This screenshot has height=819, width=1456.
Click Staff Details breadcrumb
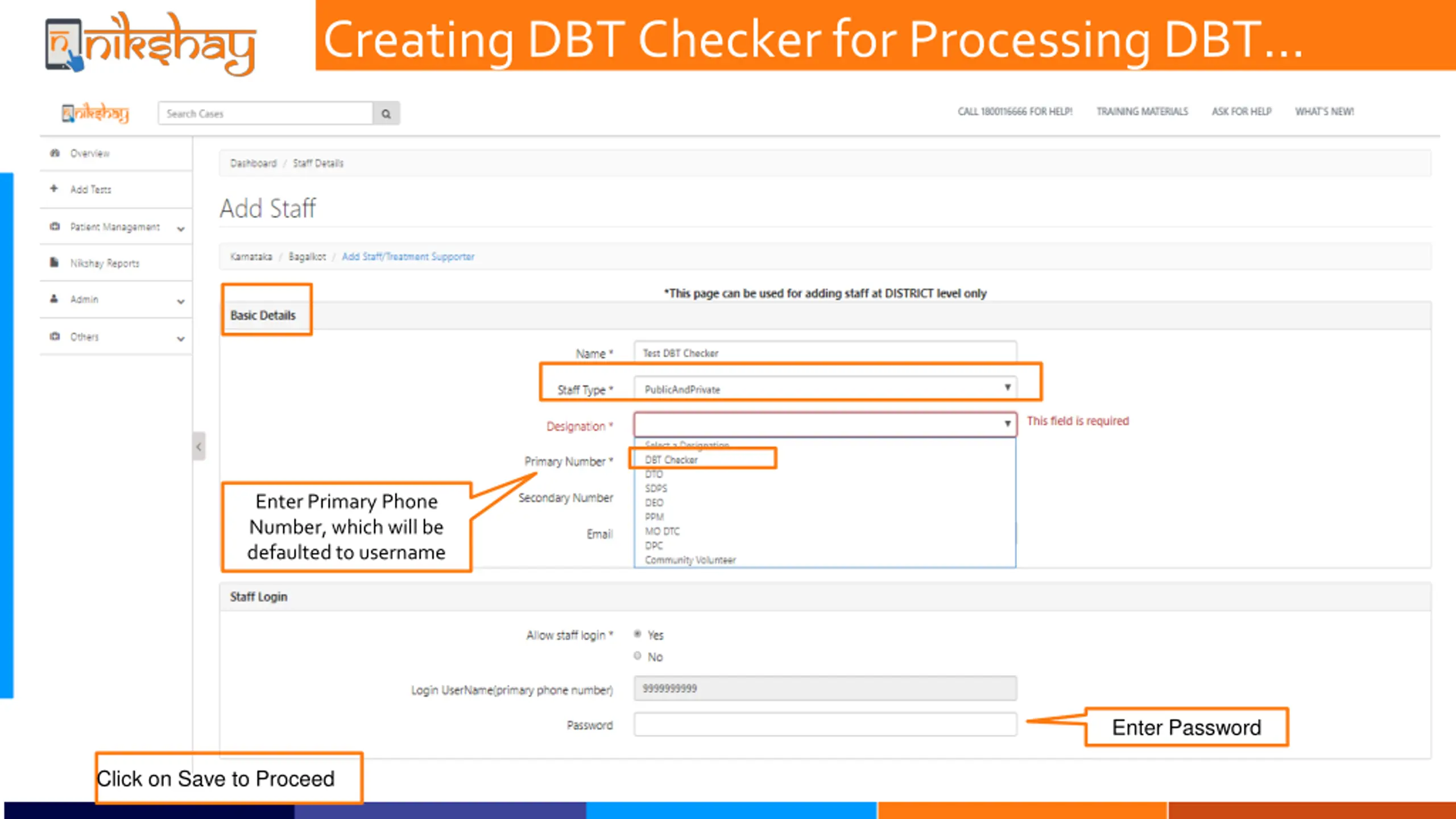(318, 163)
